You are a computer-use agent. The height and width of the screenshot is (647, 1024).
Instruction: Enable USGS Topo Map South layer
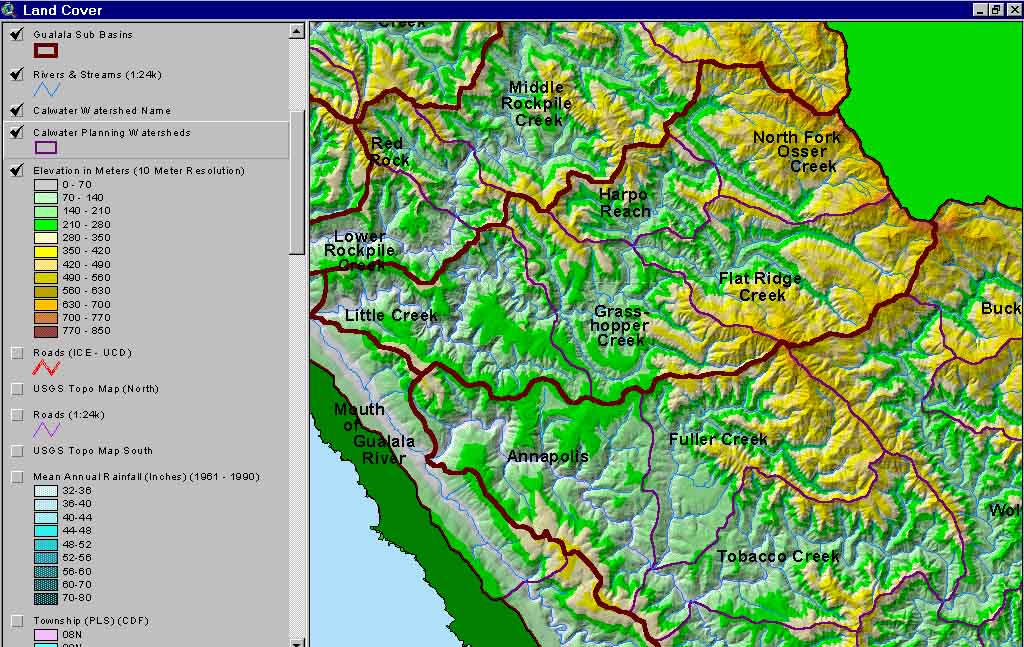click(x=17, y=451)
